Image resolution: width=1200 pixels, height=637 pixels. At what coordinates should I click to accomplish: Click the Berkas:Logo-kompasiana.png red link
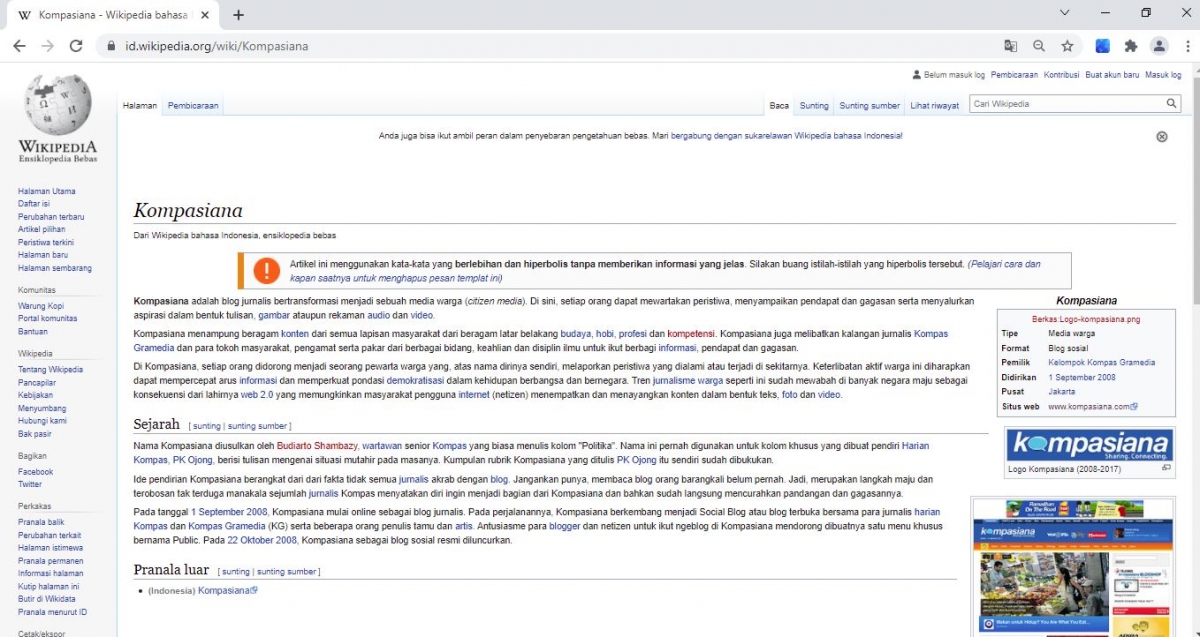coord(1086,319)
